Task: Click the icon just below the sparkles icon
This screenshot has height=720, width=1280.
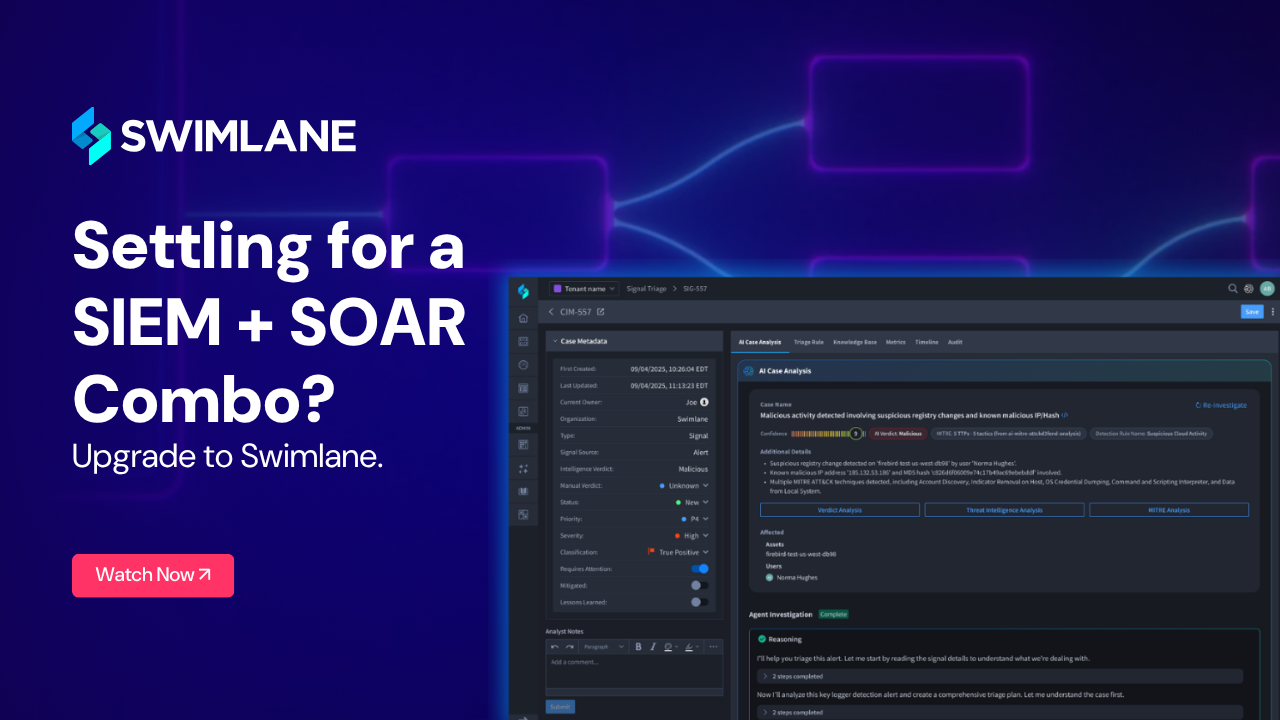Action: pos(523,491)
